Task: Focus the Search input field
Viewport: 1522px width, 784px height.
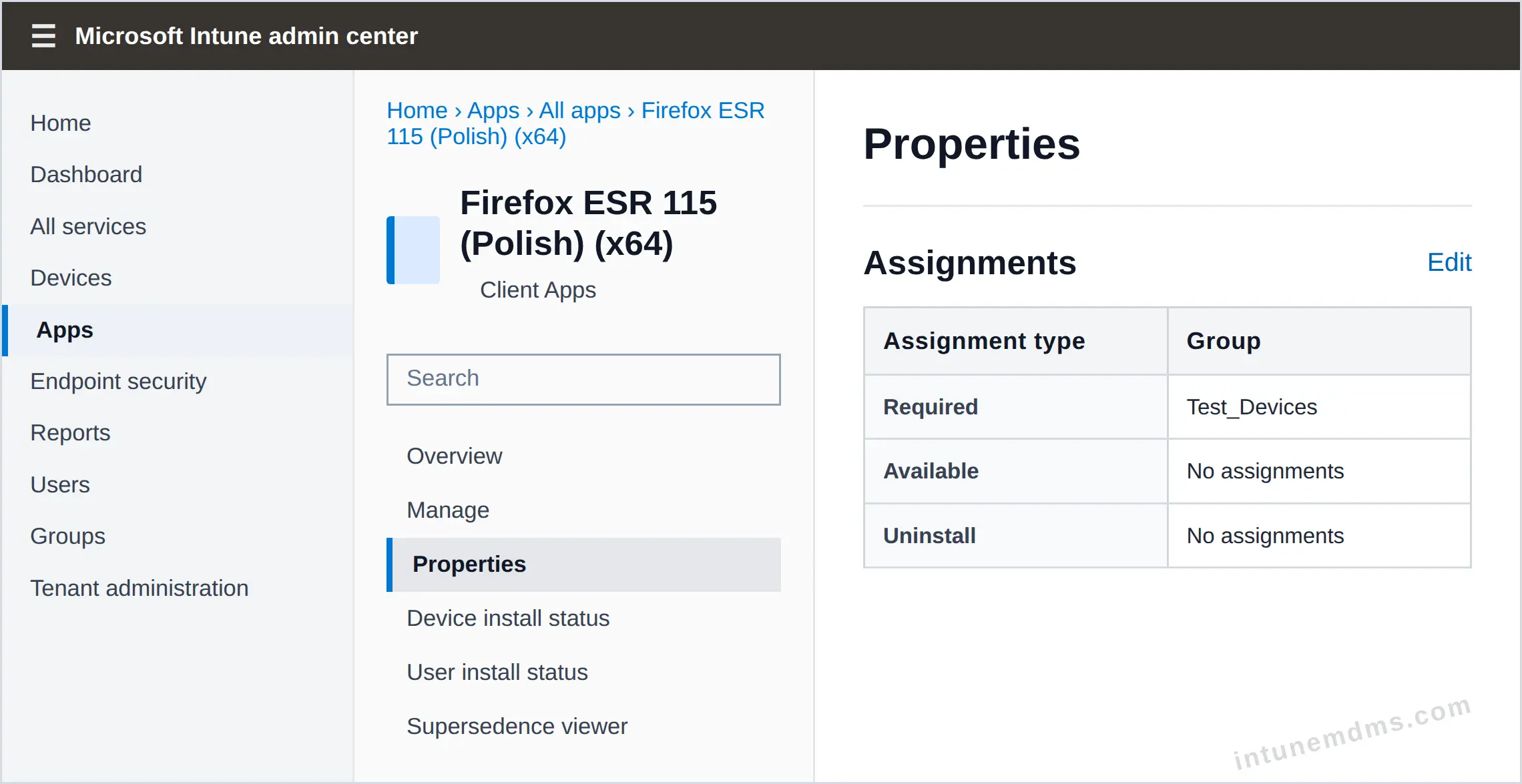Action: [583, 379]
